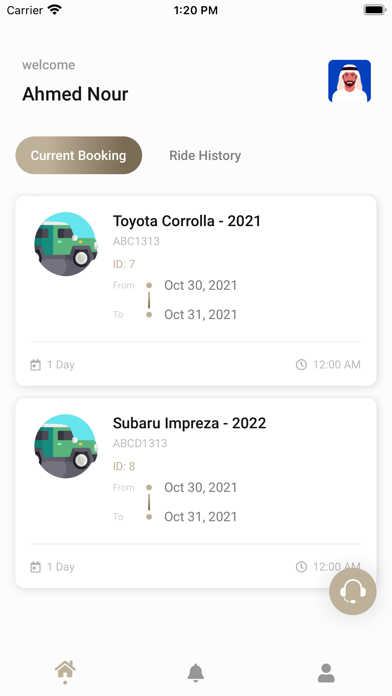Tap the Ahmed Nour name heading
This screenshot has width=392, height=696.
pos(75,94)
